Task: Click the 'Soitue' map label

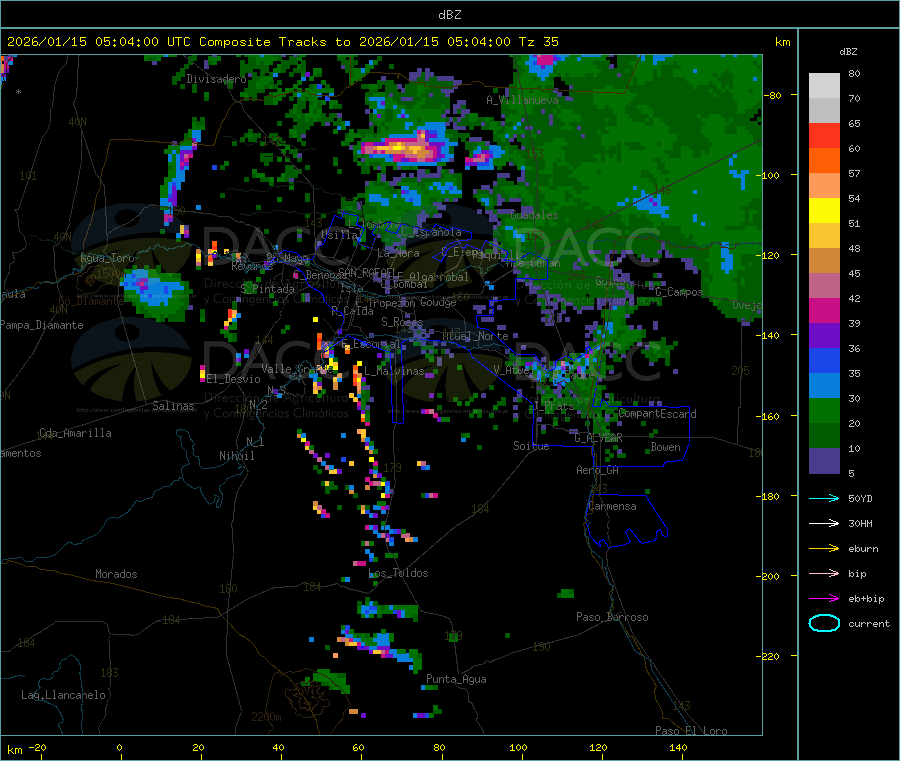Action: click(x=531, y=446)
